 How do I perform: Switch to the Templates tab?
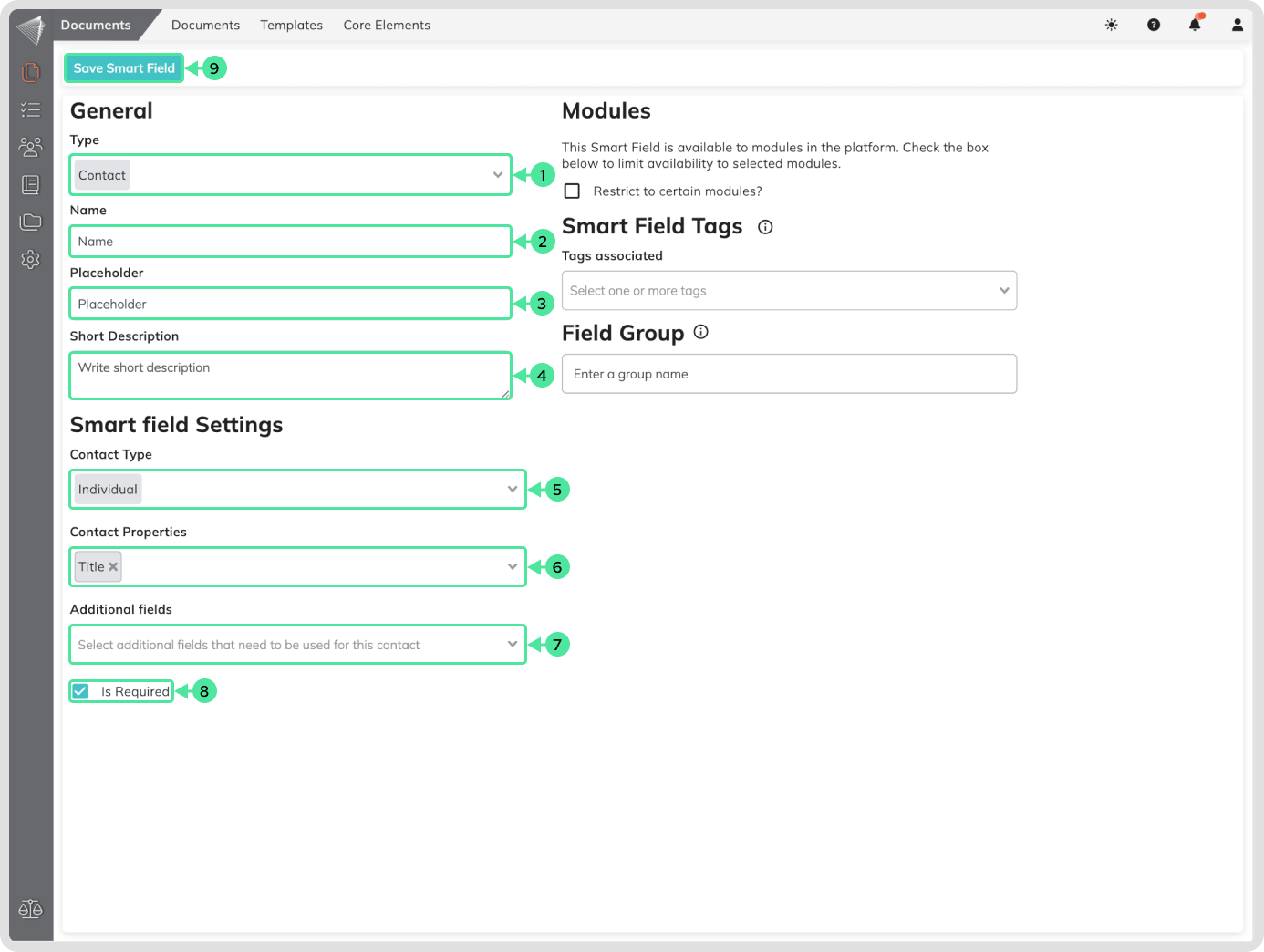click(291, 26)
